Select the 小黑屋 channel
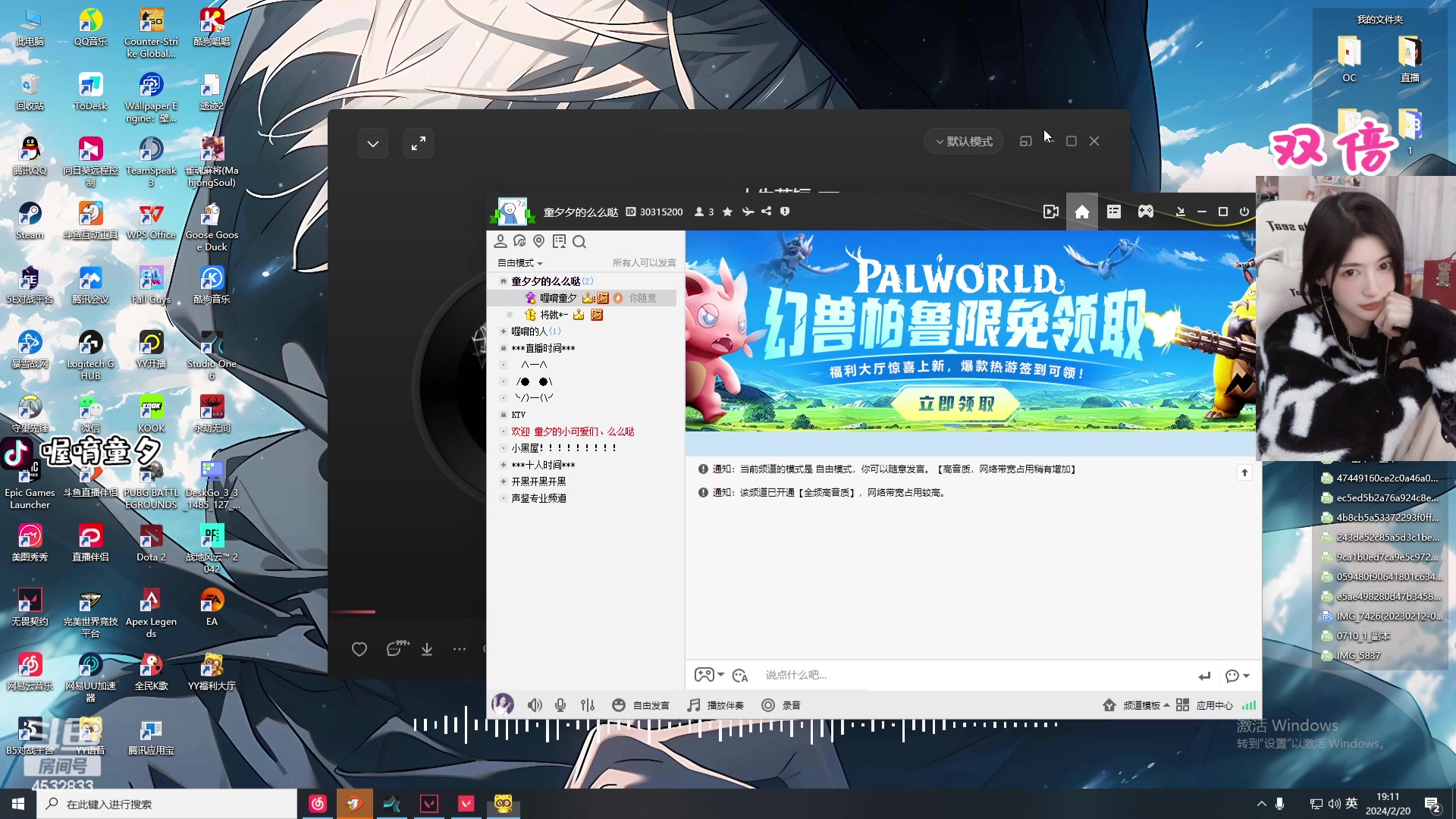Image resolution: width=1456 pixels, height=819 pixels. tap(563, 448)
